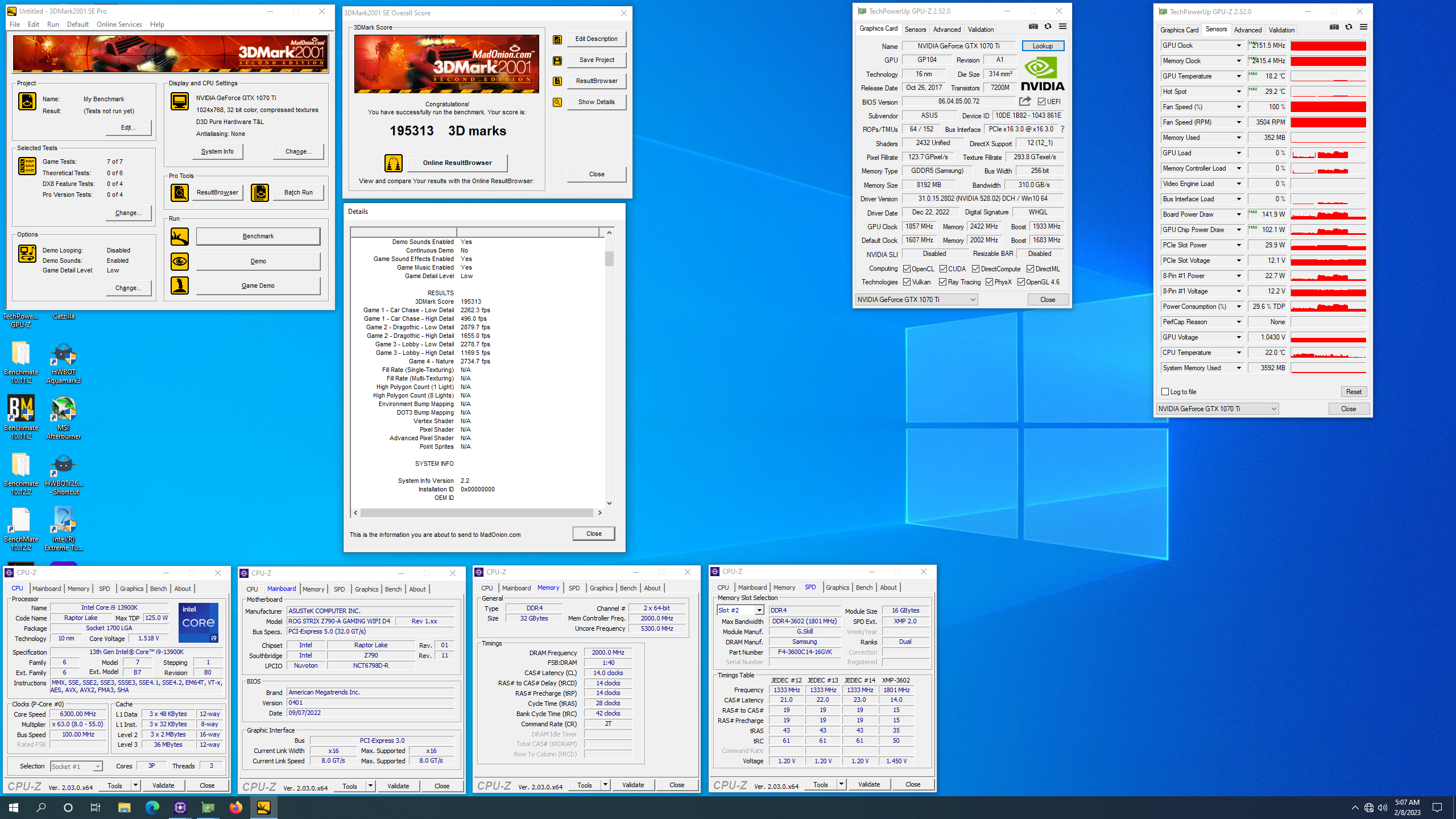Open Intel(R) Extreme Tuning desktop icon
1456x819 pixels.
click(63, 530)
